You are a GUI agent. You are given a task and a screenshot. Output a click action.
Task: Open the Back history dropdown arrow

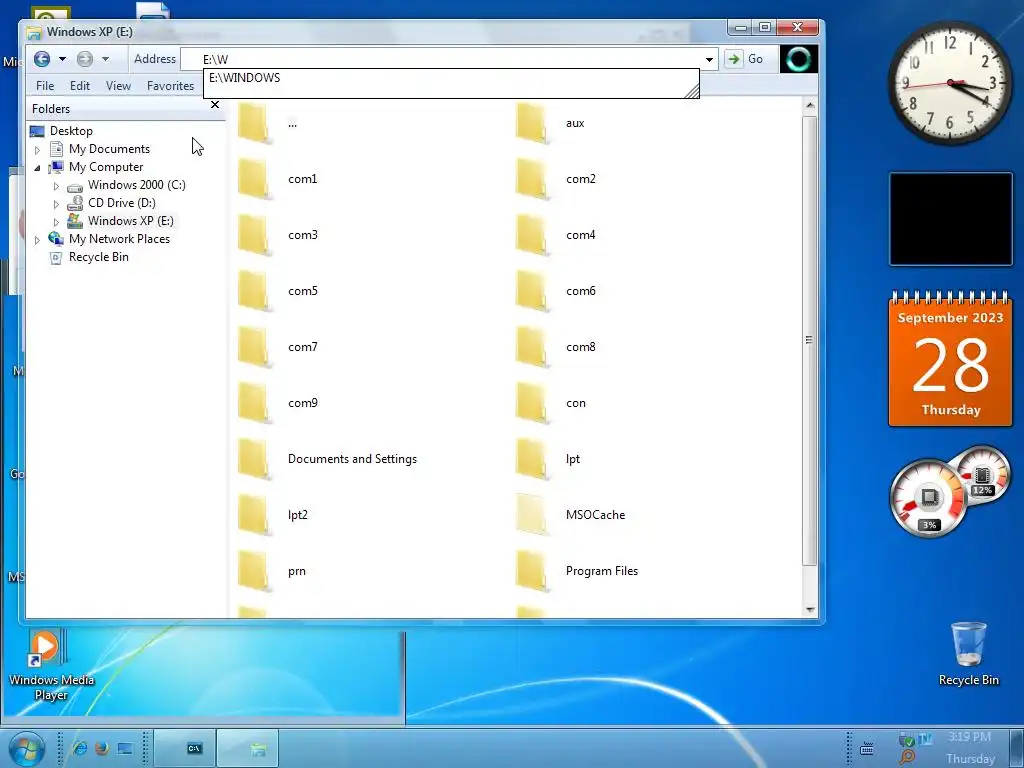[x=62, y=59]
